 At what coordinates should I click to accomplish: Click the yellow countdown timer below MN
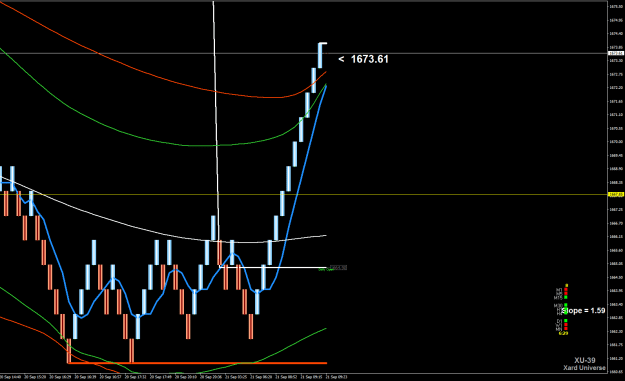(x=563, y=333)
